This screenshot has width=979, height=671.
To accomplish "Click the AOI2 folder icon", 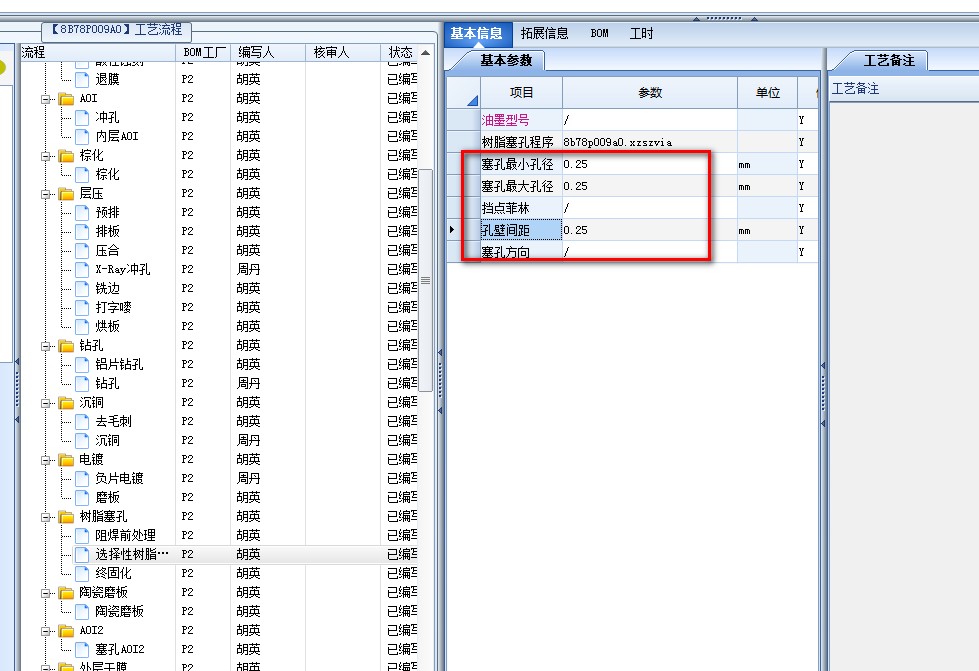I will [x=66, y=631].
